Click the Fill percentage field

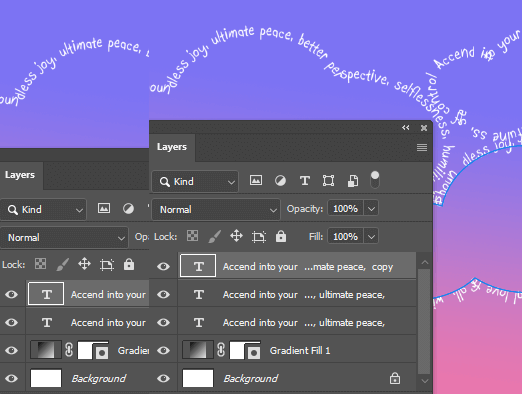point(345,237)
